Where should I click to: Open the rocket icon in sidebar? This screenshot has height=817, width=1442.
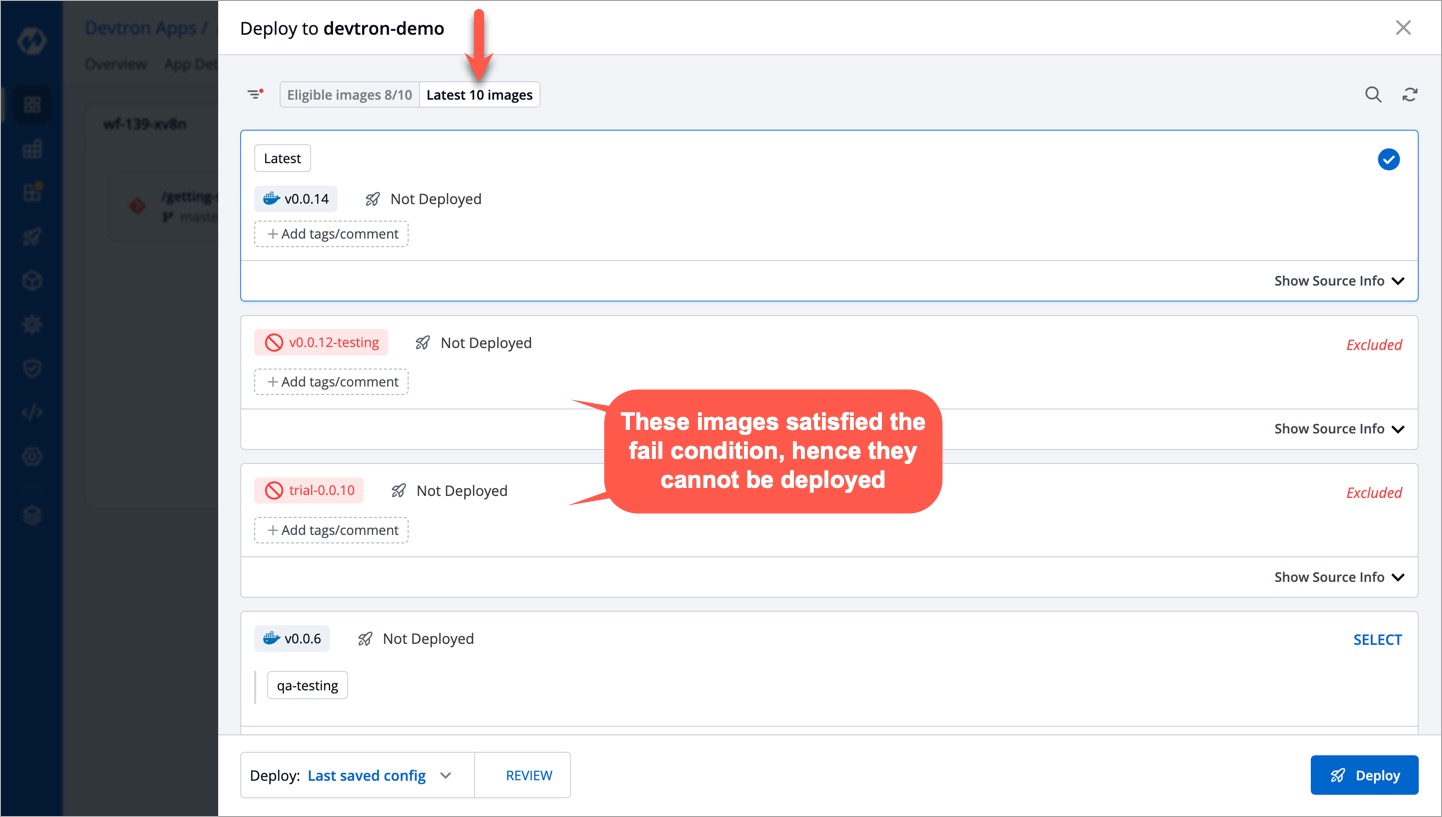32,237
